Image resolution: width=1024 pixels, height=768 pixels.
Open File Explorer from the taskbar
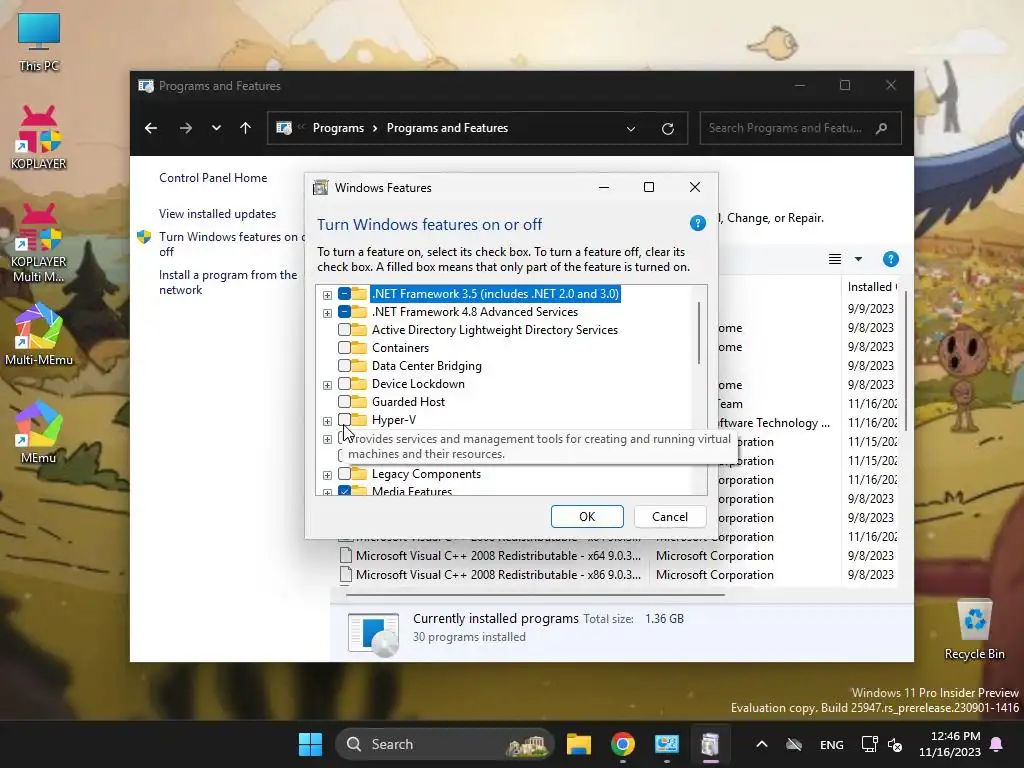coord(579,744)
